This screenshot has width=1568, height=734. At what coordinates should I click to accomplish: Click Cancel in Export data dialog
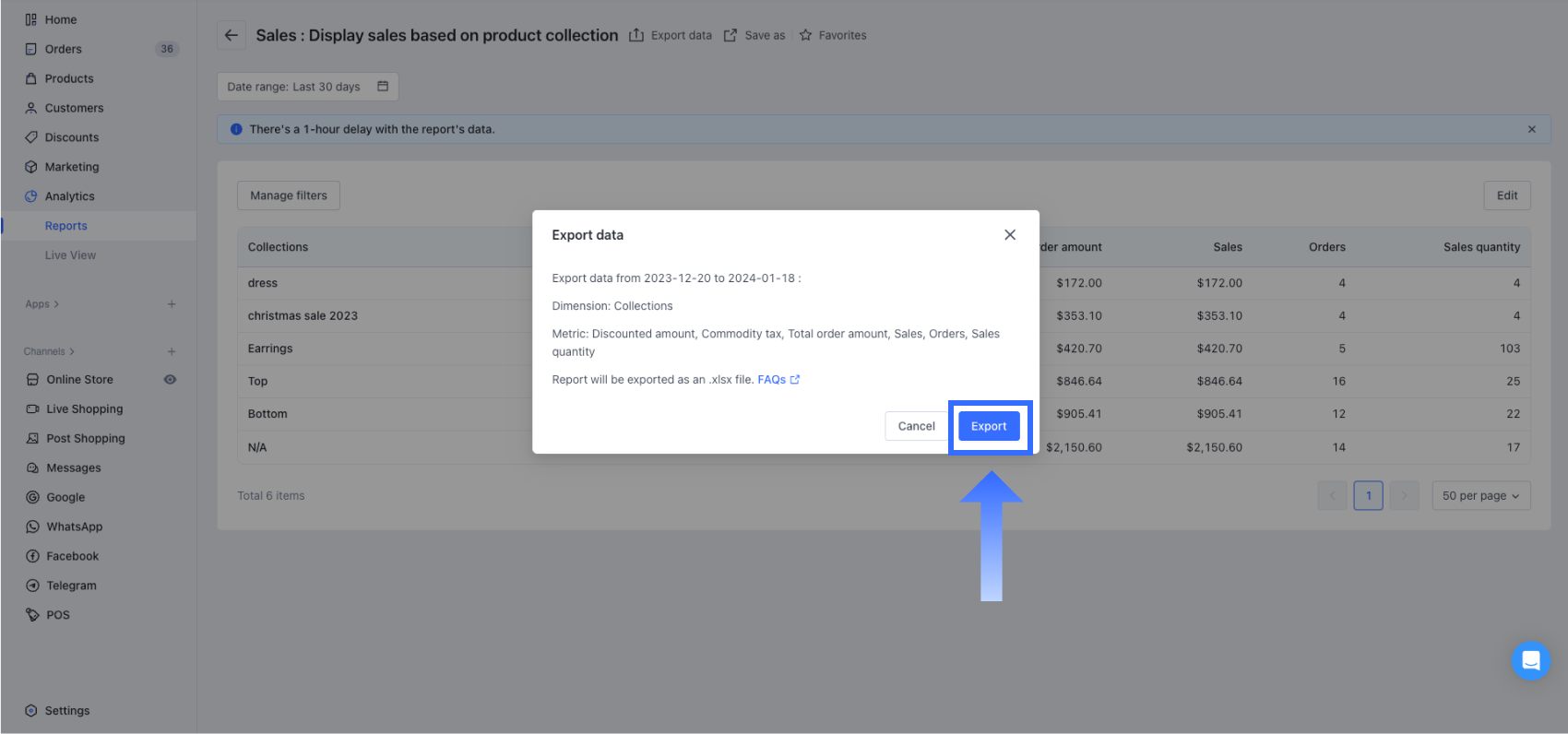(917, 426)
